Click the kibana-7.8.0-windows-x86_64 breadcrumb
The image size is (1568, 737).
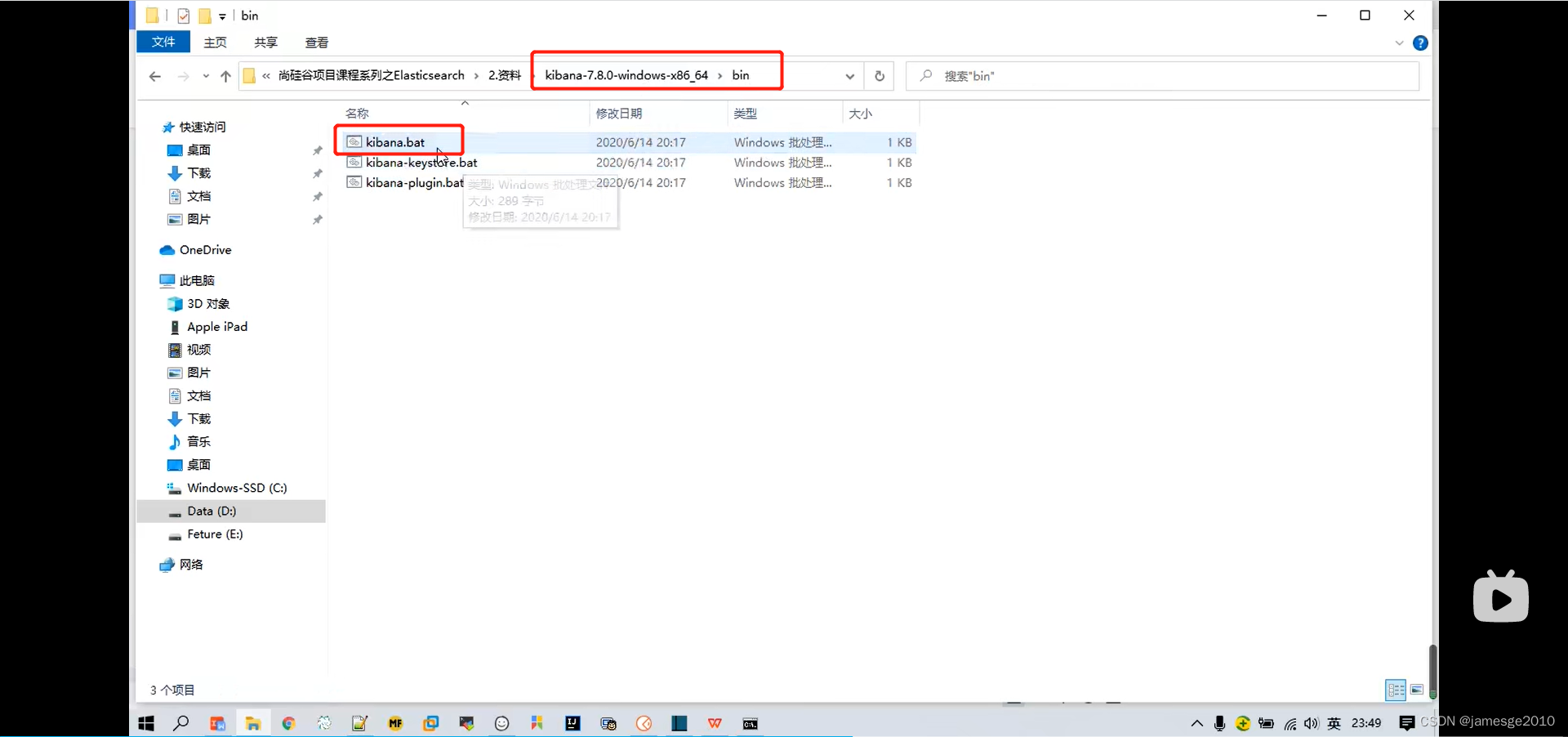pyautogui.click(x=626, y=75)
